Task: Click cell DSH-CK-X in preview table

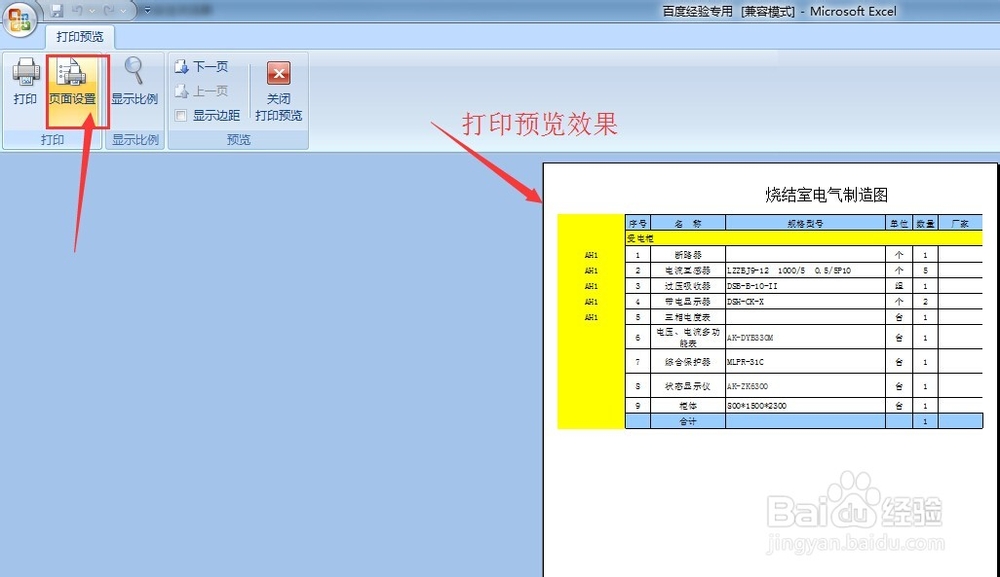Action: point(805,302)
